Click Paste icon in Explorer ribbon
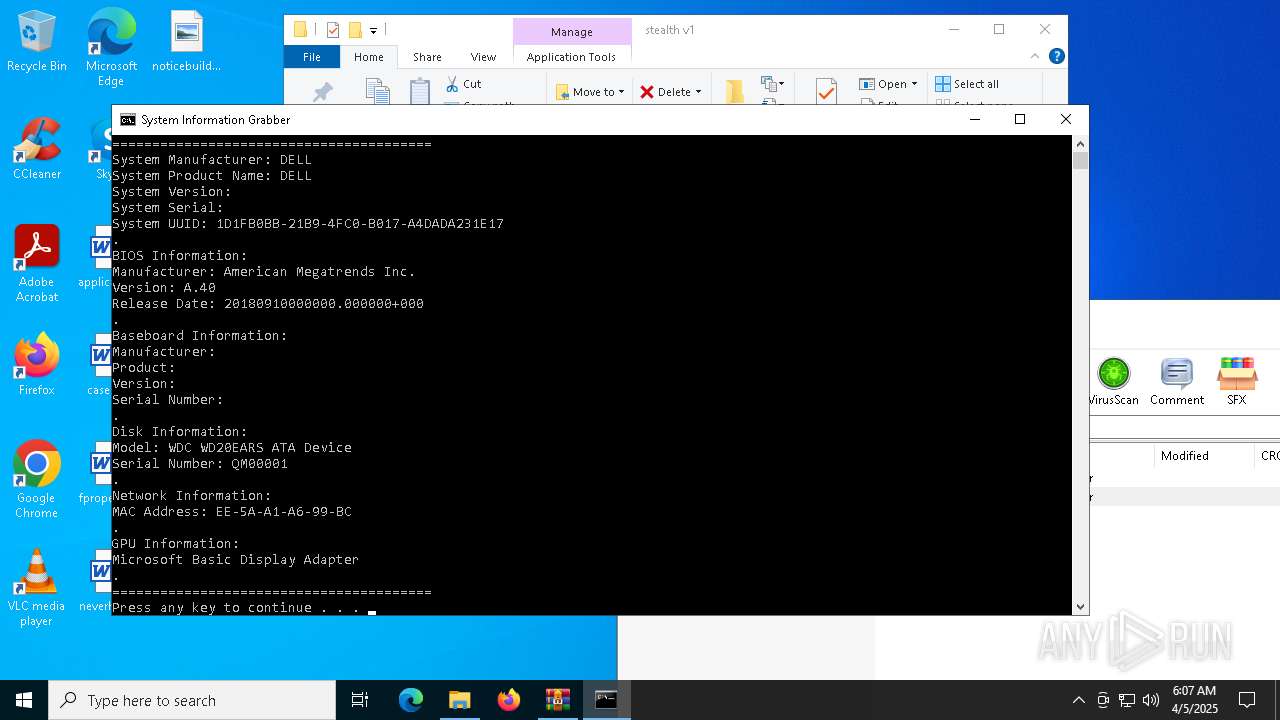Viewport: 1280px width, 720px height. [x=420, y=92]
